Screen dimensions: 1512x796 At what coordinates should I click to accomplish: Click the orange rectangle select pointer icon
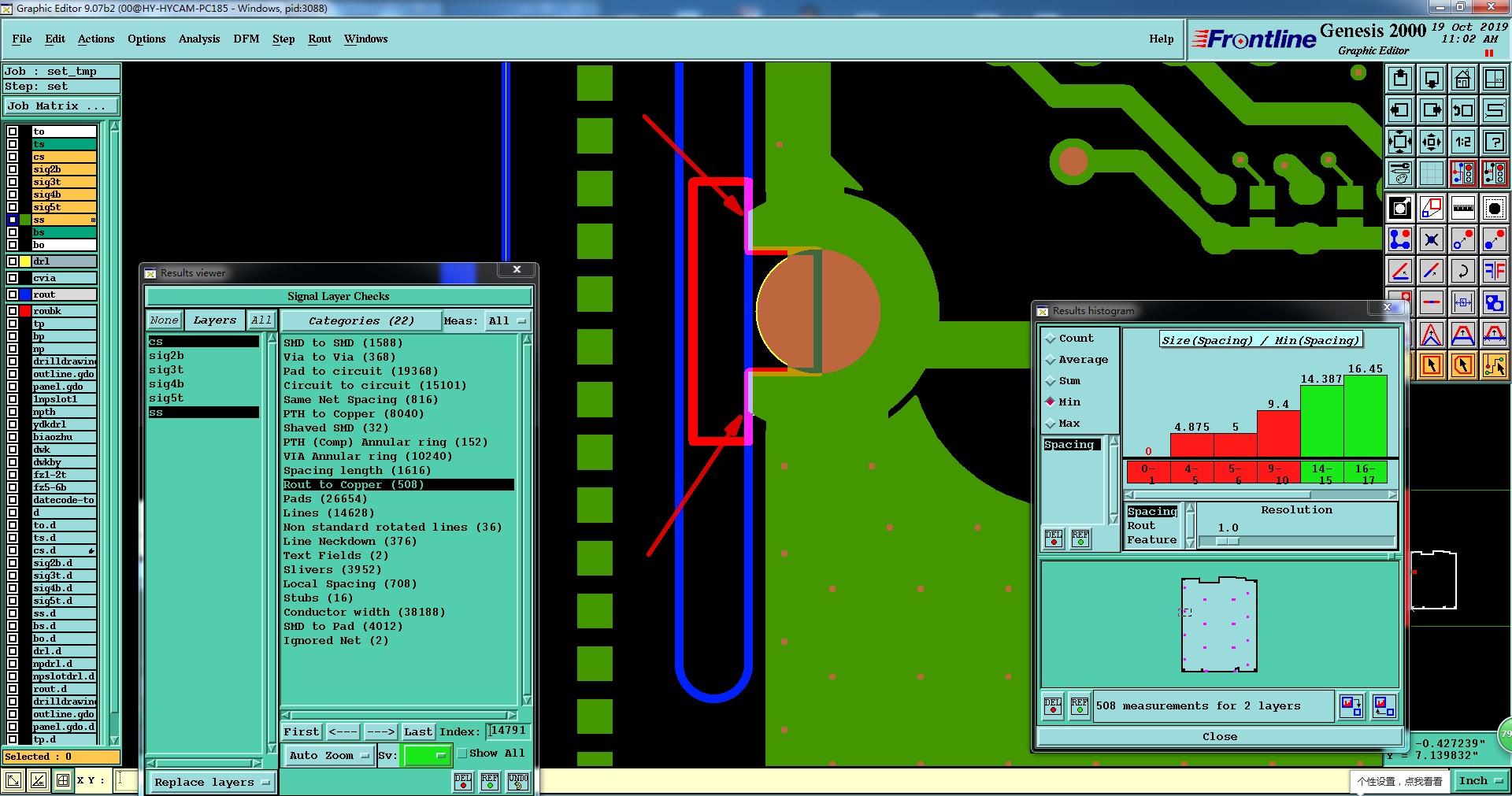pos(1432,365)
